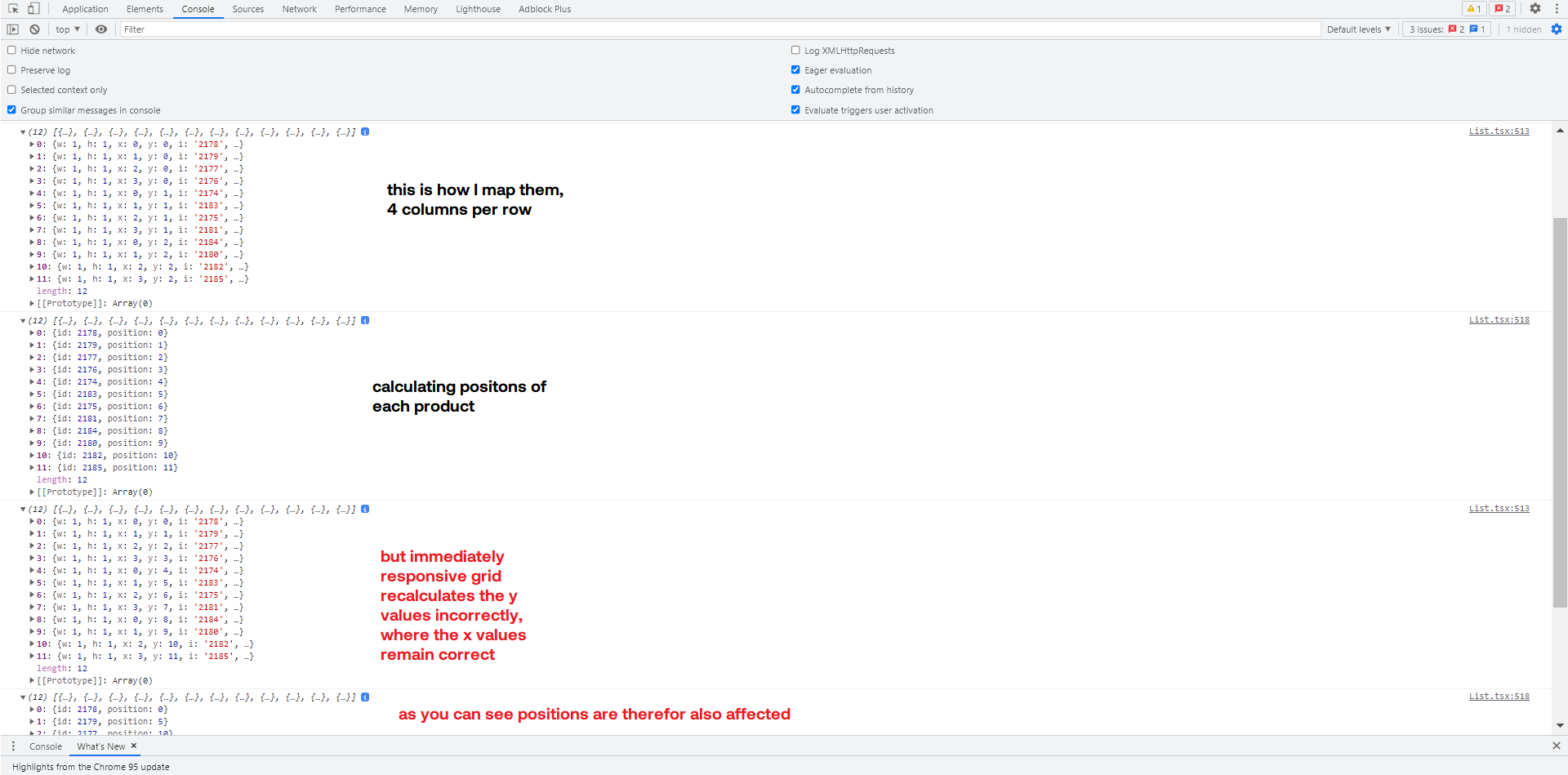Click the 3 Issues button
Screen dimensions: 1568x775
[x=1446, y=29]
